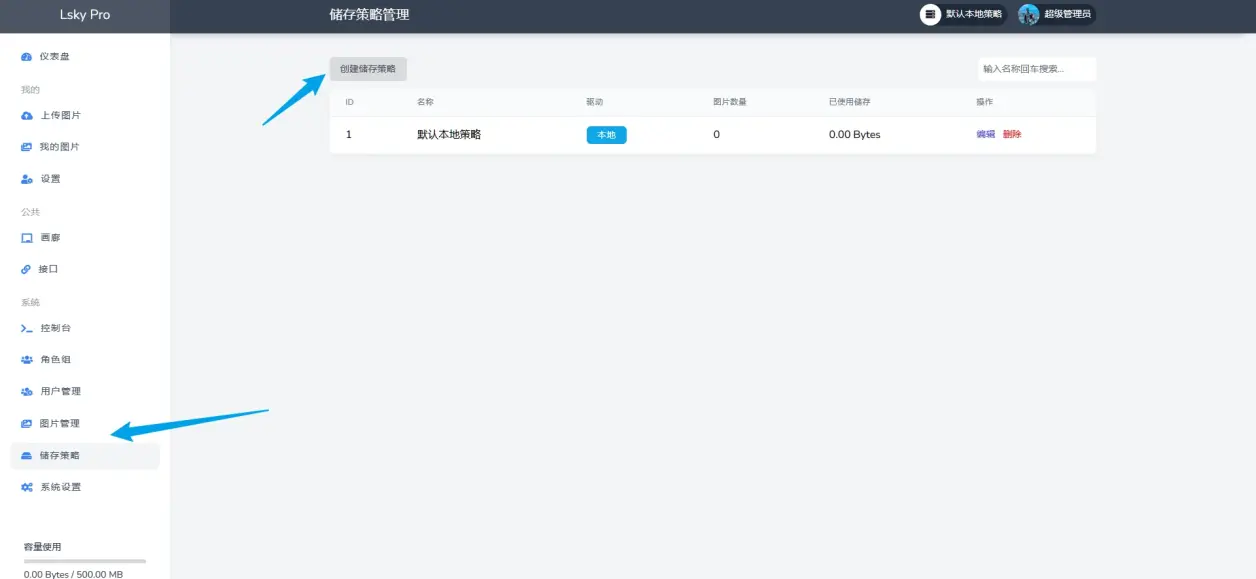1256x579 pixels.
Task: Click the 本地 driver badge
Action: click(606, 134)
